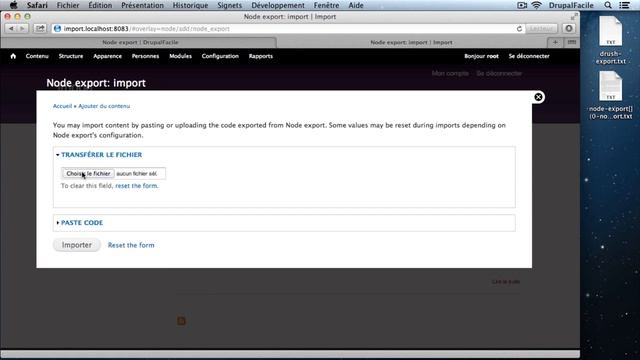
Task: Go back with Safari back arrow
Action: click(11, 29)
